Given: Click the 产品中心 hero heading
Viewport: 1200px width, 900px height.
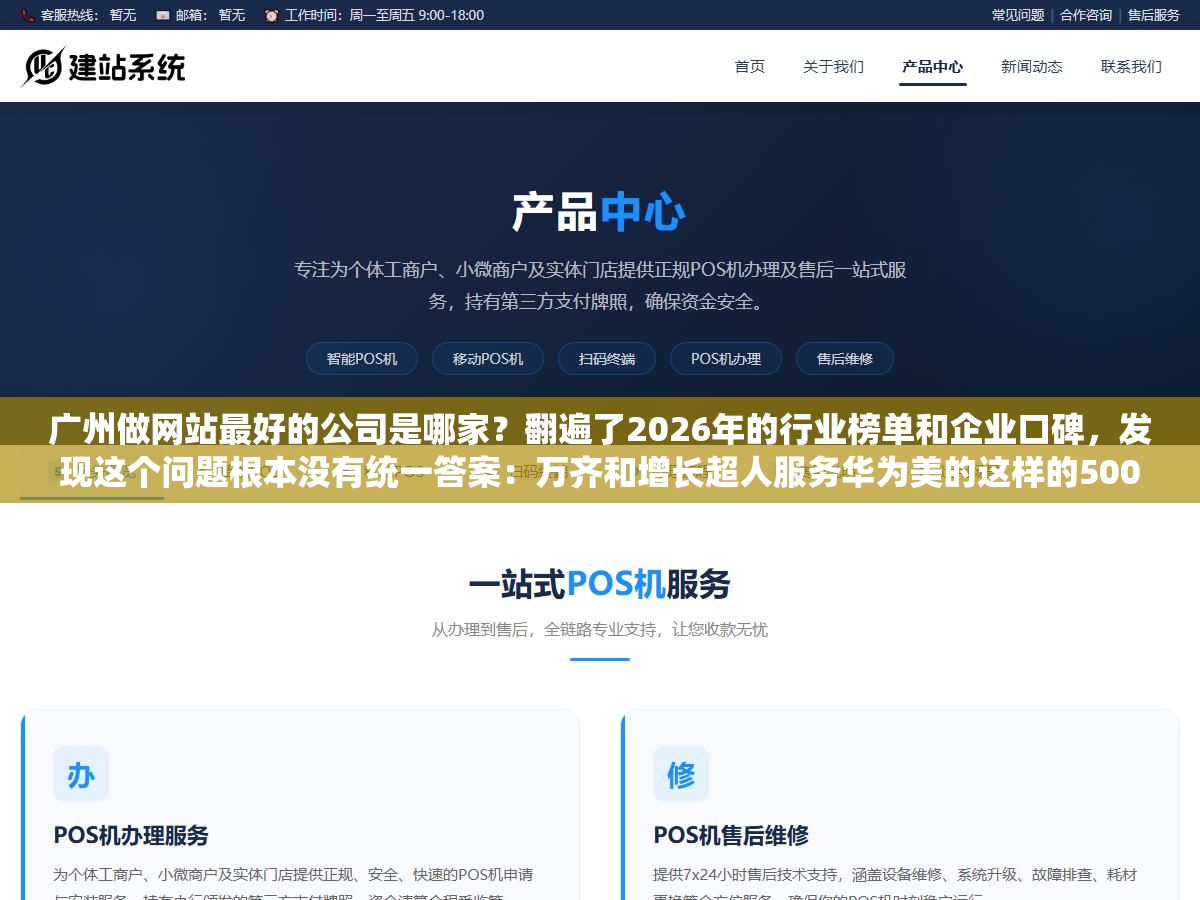Looking at the screenshot, I should [599, 212].
